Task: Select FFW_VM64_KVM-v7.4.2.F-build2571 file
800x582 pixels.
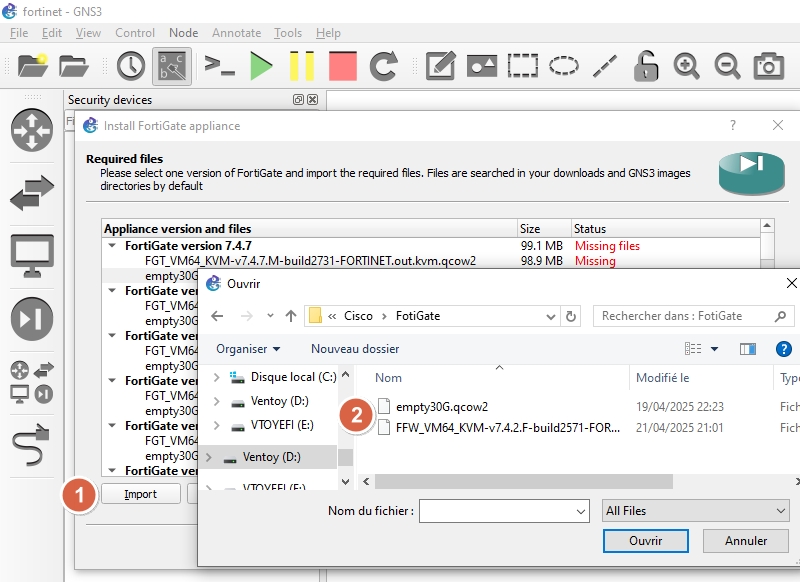Action: click(x=508, y=427)
